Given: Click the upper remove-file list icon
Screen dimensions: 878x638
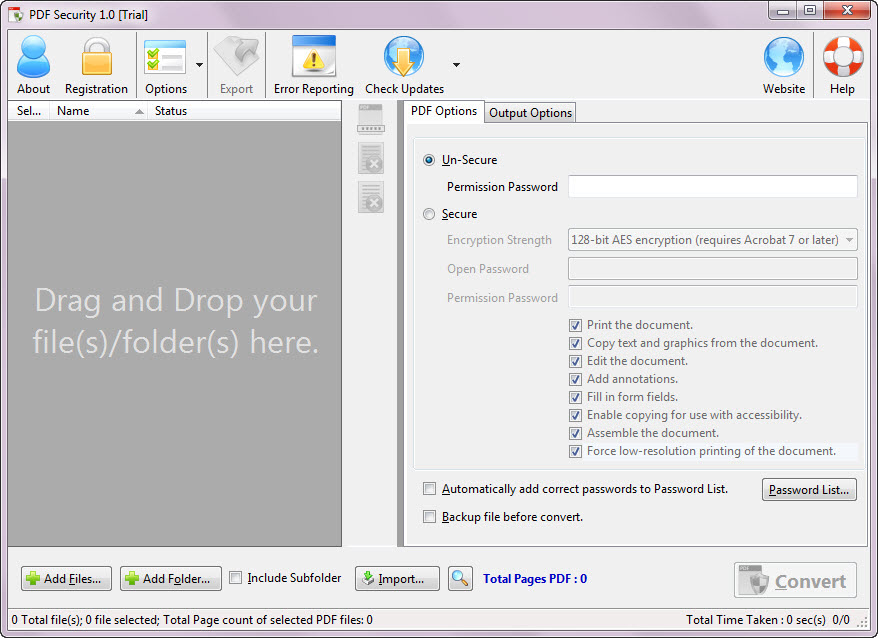Looking at the screenshot, I should point(371,158).
